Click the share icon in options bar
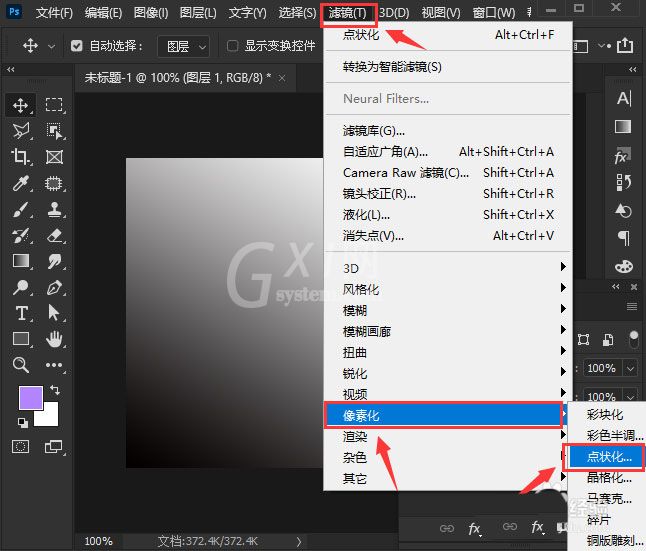Image resolution: width=646 pixels, height=551 pixels. (x=625, y=45)
